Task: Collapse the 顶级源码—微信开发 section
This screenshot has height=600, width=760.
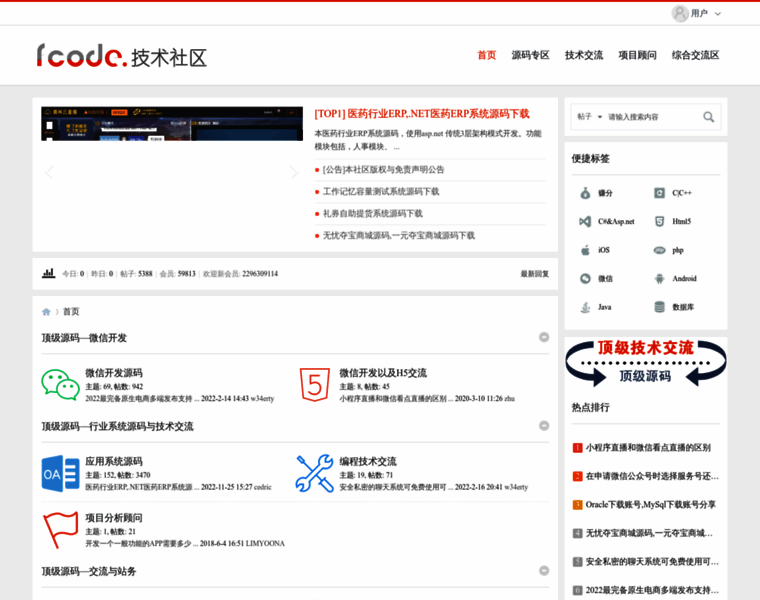Action: [x=544, y=337]
